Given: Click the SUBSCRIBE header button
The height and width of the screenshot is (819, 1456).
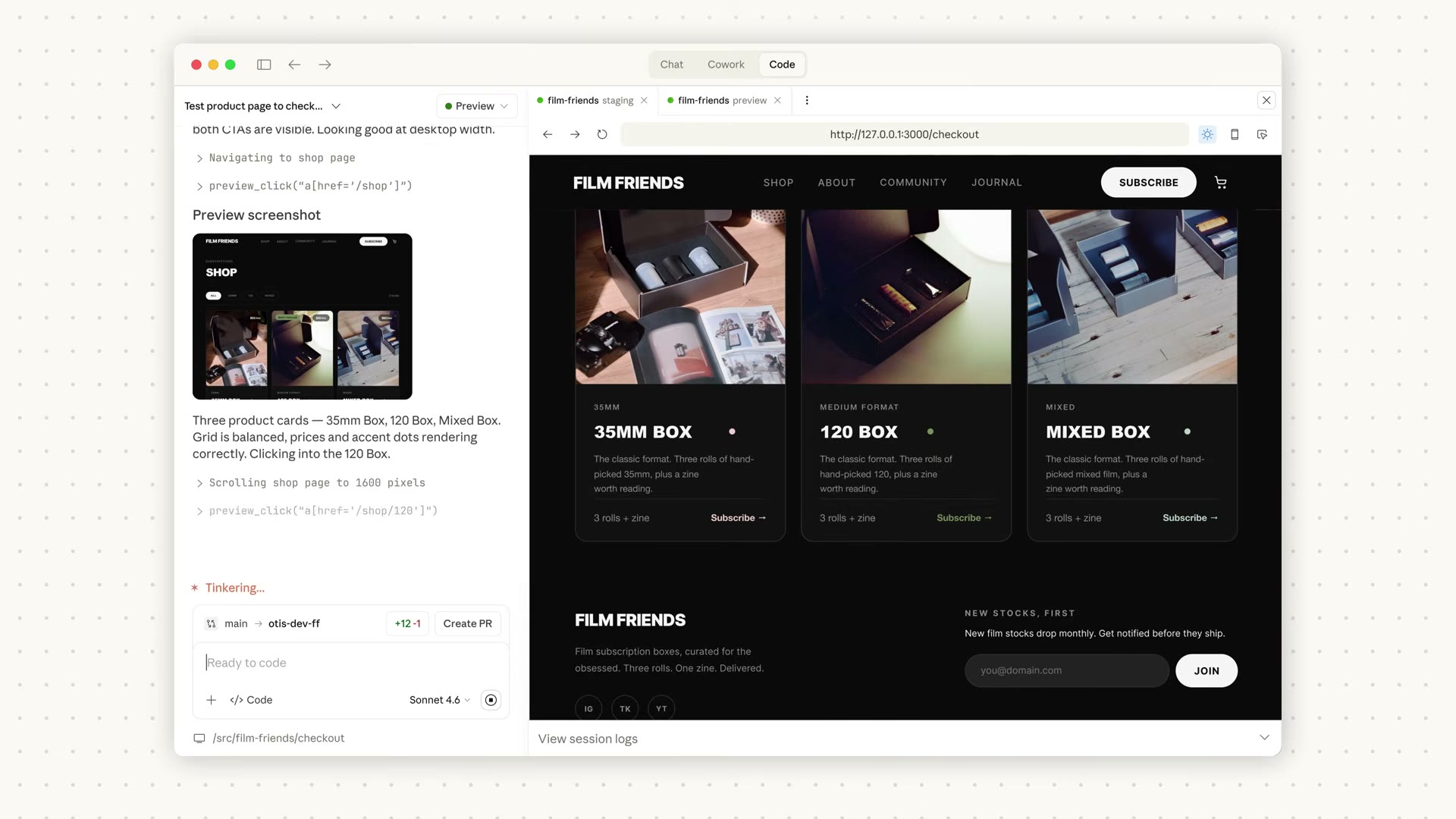Looking at the screenshot, I should coord(1148,183).
